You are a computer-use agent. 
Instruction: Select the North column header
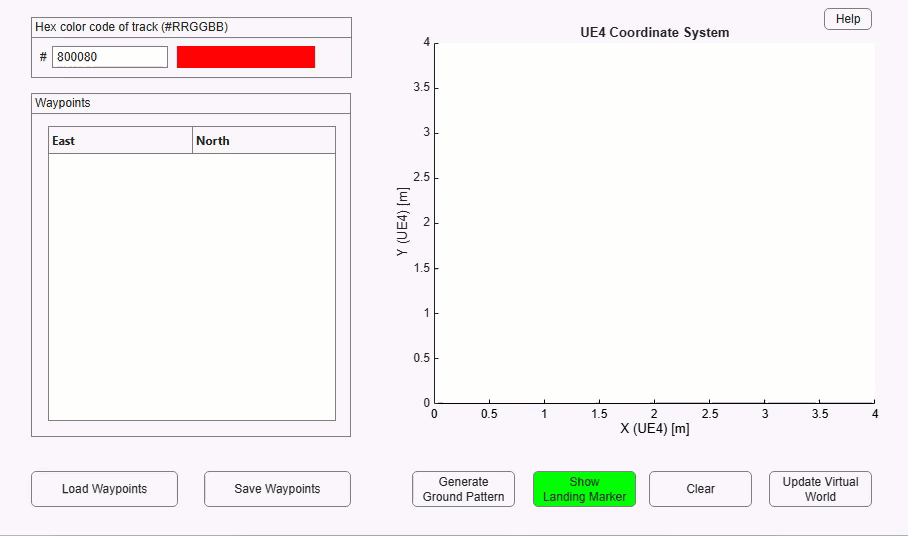pyautogui.click(x=263, y=141)
